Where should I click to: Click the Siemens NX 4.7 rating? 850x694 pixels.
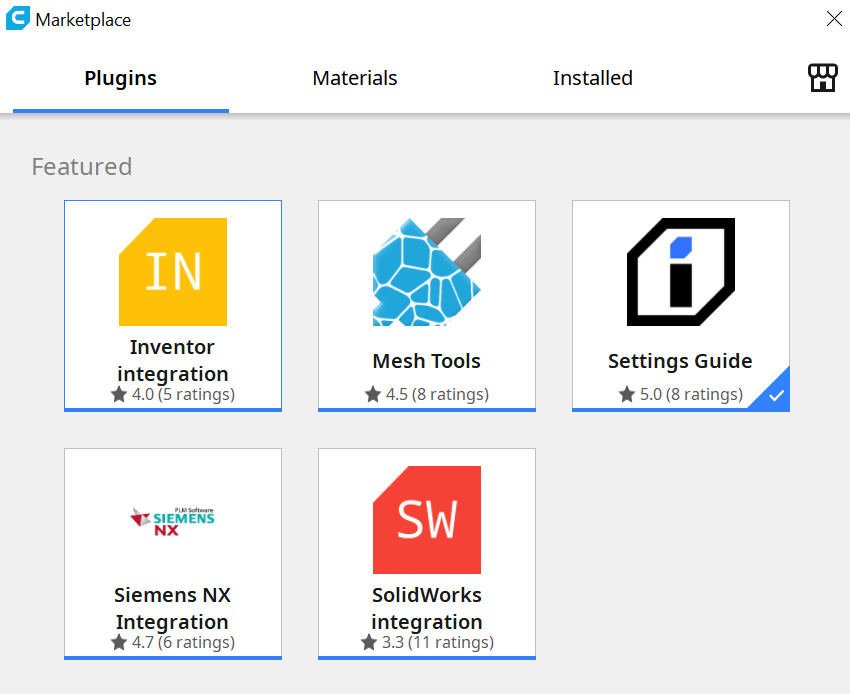click(x=173, y=642)
